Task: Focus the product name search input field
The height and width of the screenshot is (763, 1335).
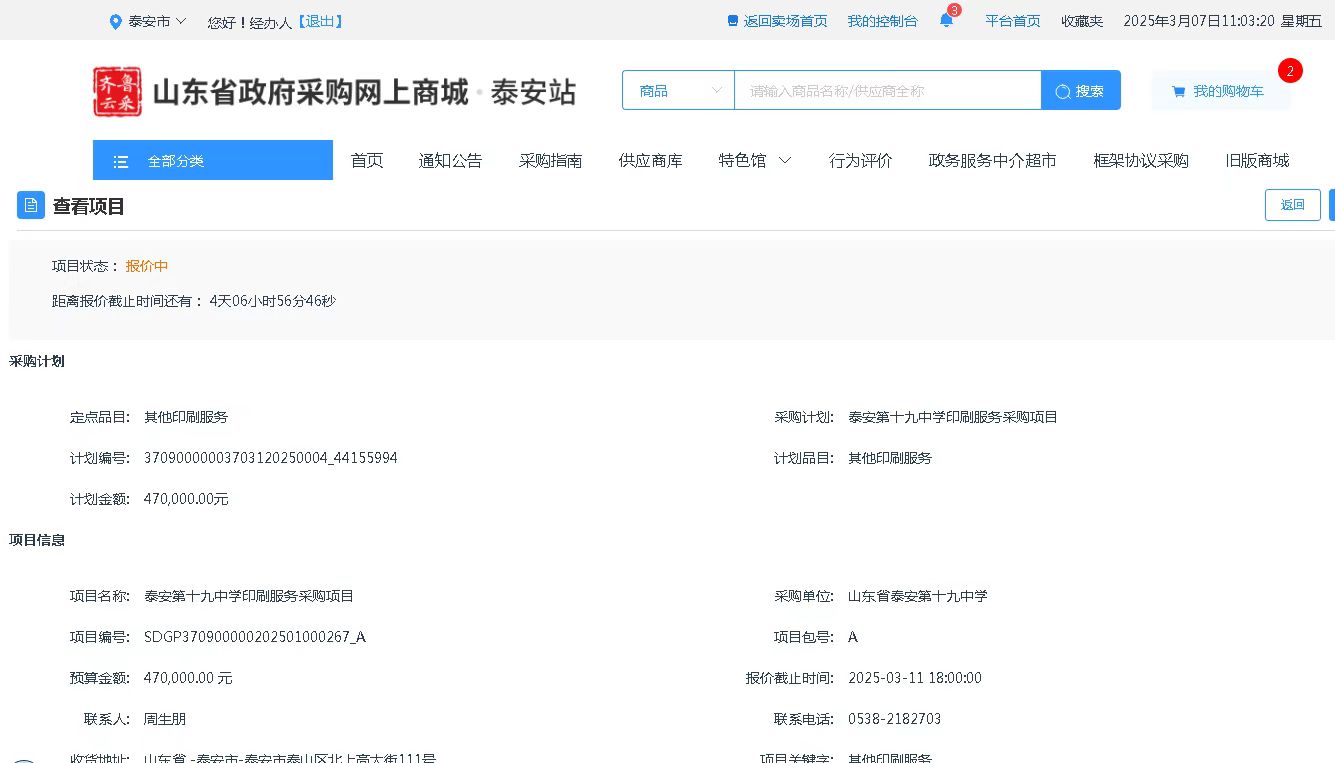Action: 888,90
